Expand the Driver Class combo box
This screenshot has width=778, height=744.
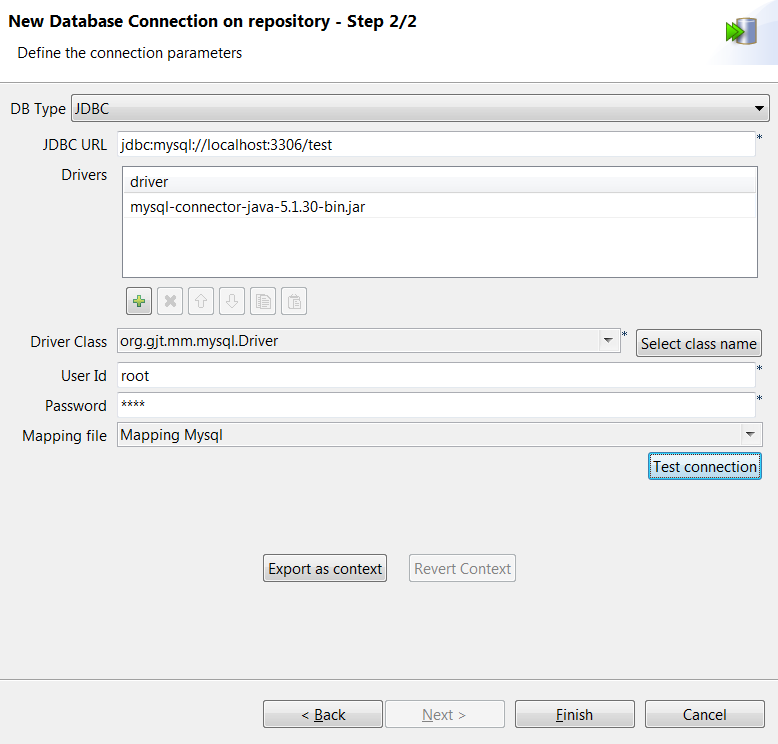pos(608,341)
